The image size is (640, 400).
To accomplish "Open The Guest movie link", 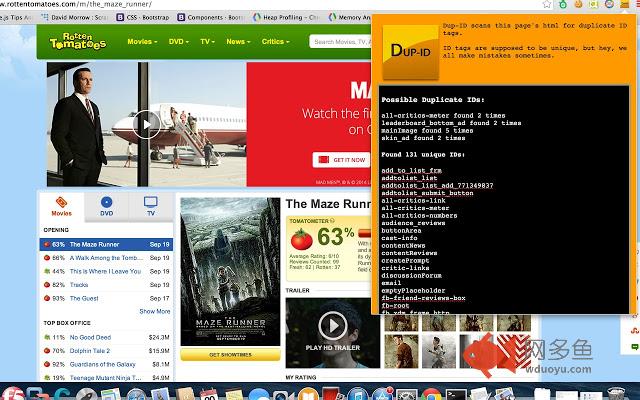I will pos(84,298).
